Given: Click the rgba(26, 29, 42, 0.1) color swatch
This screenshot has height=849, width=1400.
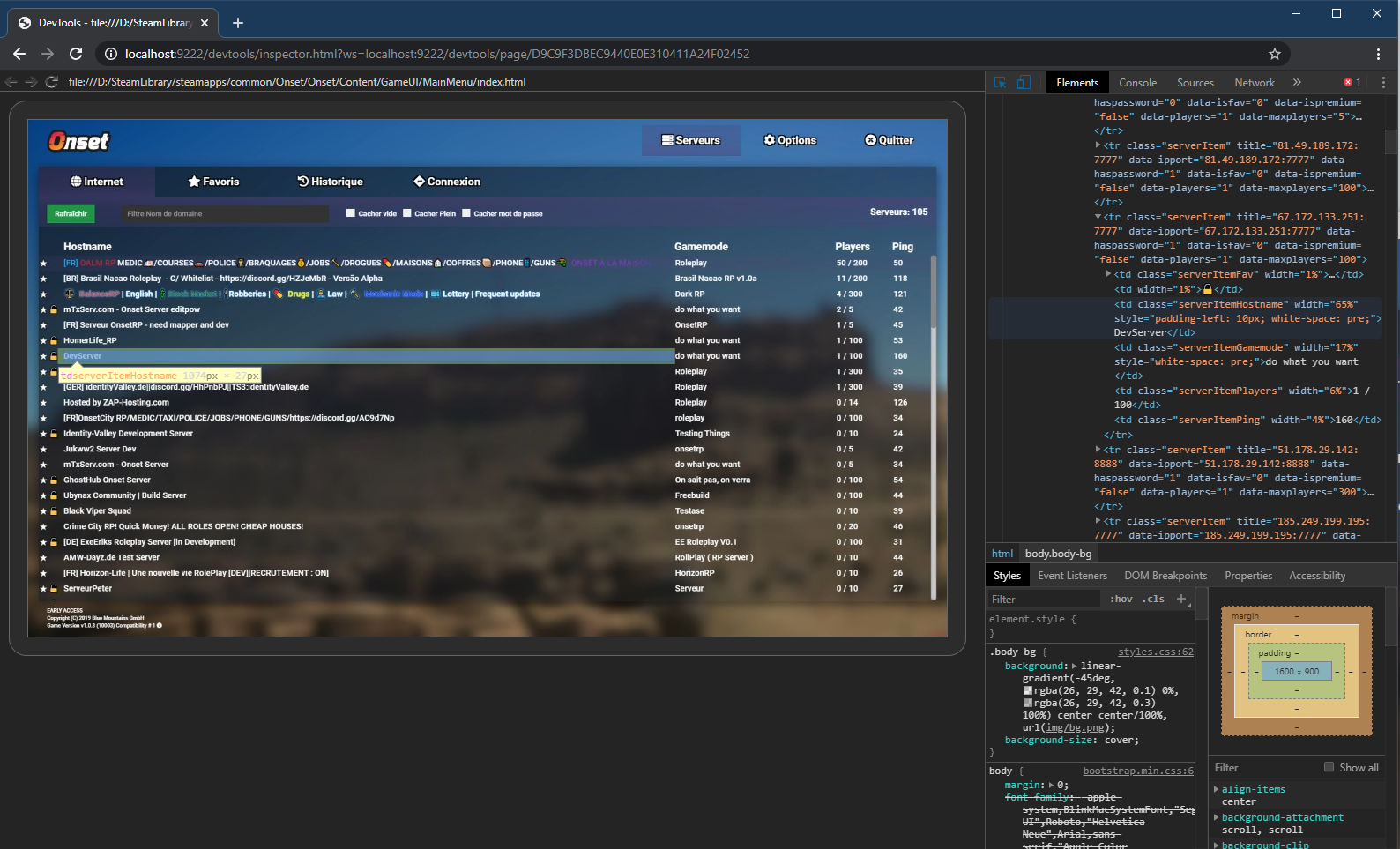Looking at the screenshot, I should (1028, 690).
